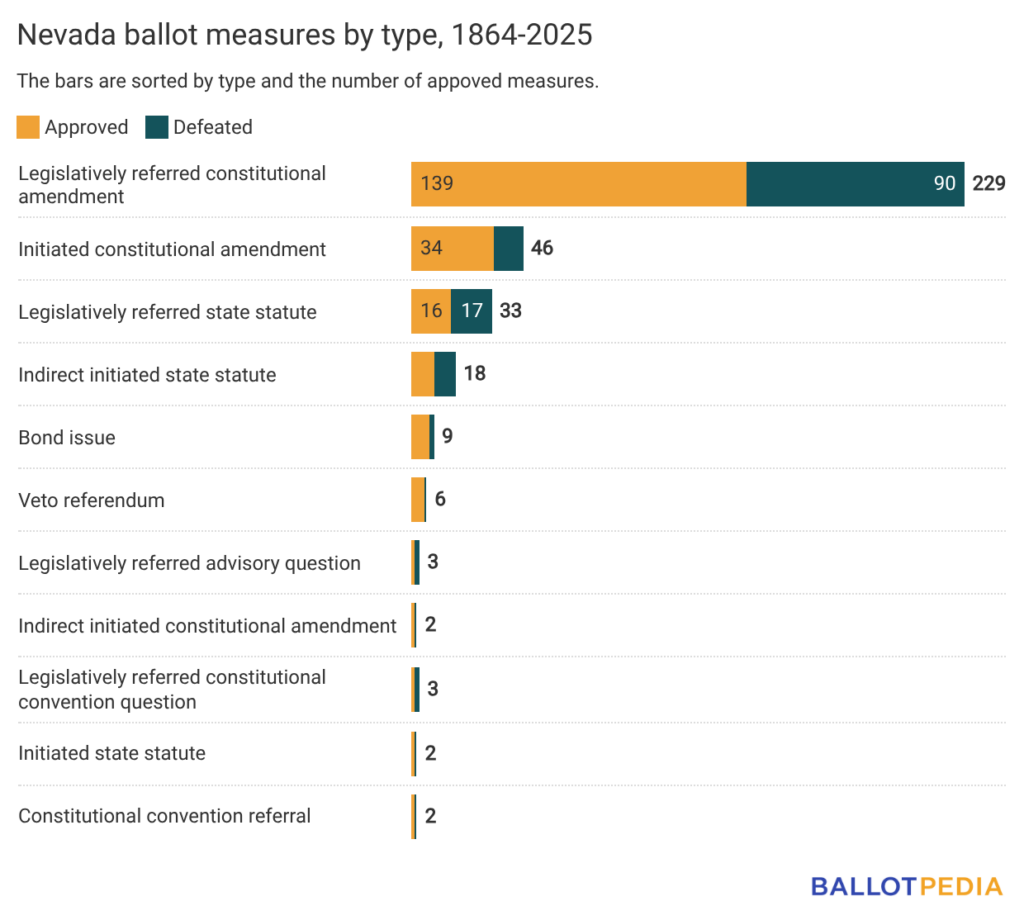Click the orange Approved legend swatch
Screen dimensions: 1024x920
[x=29, y=127]
